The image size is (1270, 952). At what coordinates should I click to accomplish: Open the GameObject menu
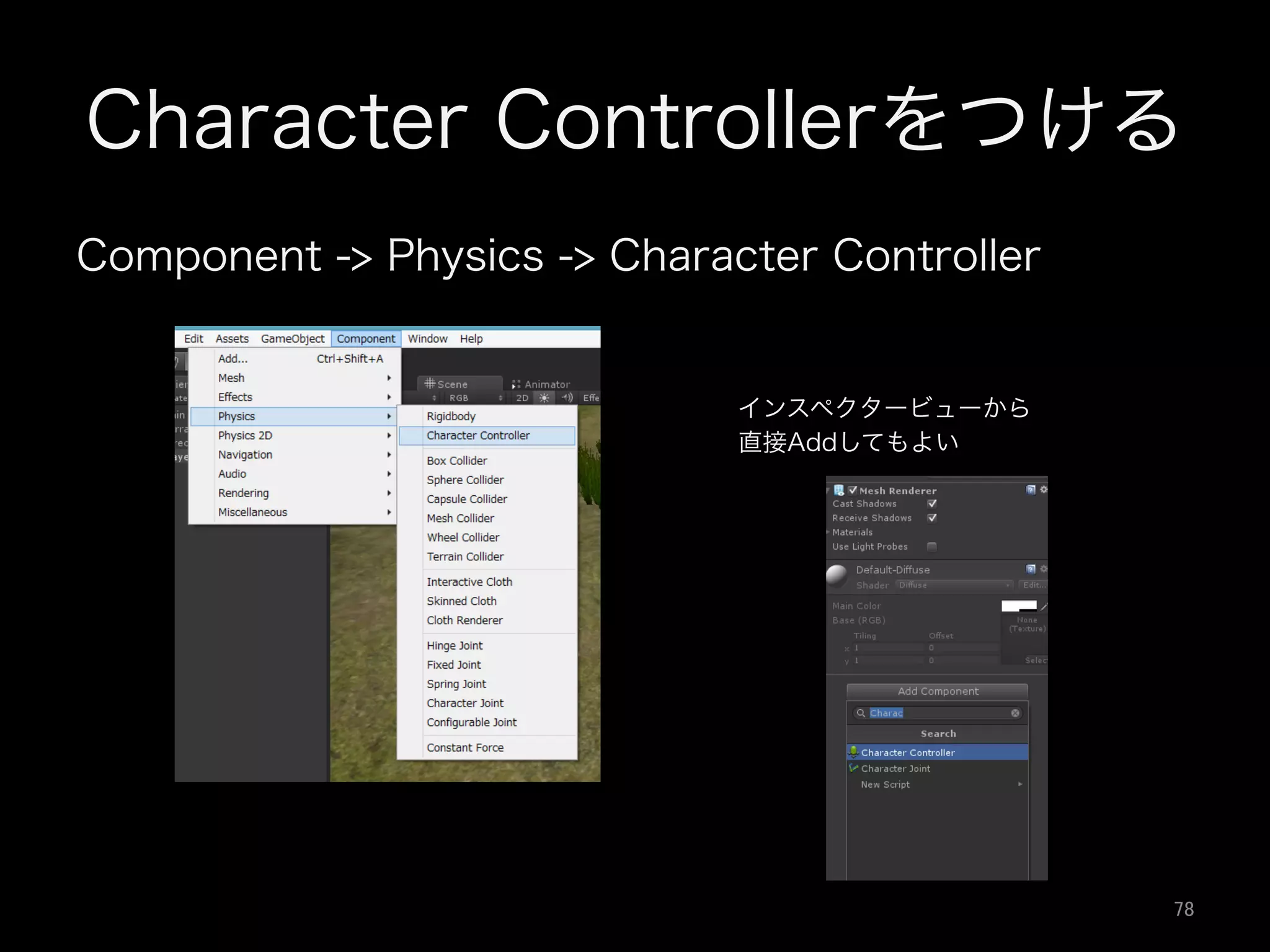[293, 339]
